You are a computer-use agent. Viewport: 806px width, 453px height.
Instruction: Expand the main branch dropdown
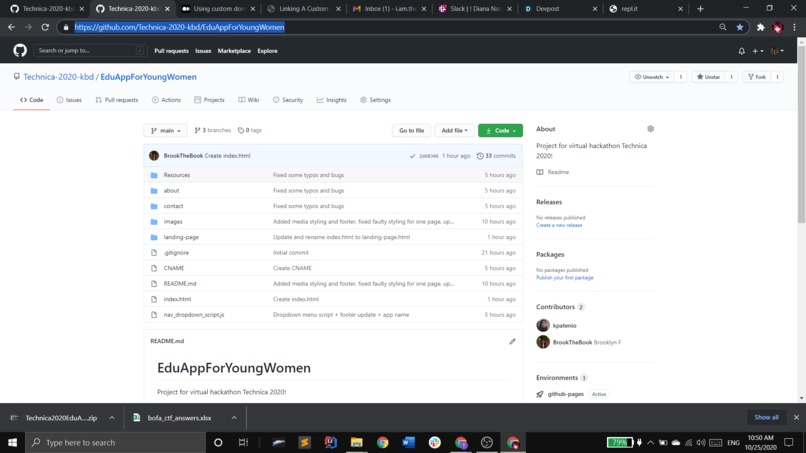click(166, 131)
